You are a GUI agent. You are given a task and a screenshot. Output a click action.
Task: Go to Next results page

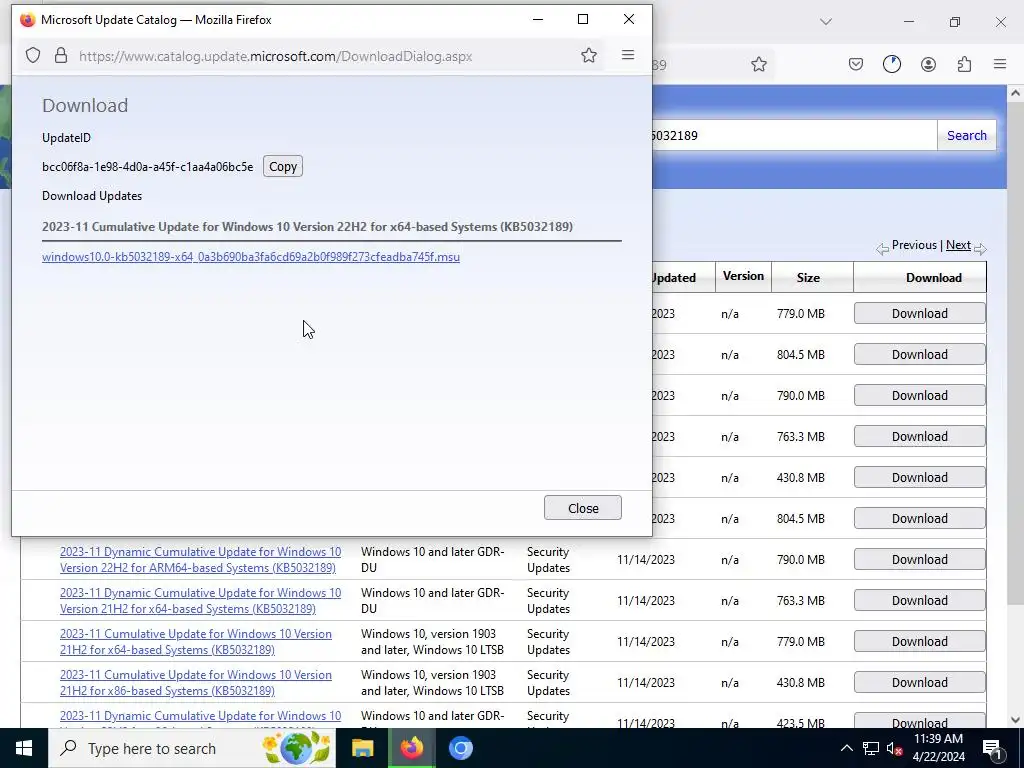click(x=958, y=245)
